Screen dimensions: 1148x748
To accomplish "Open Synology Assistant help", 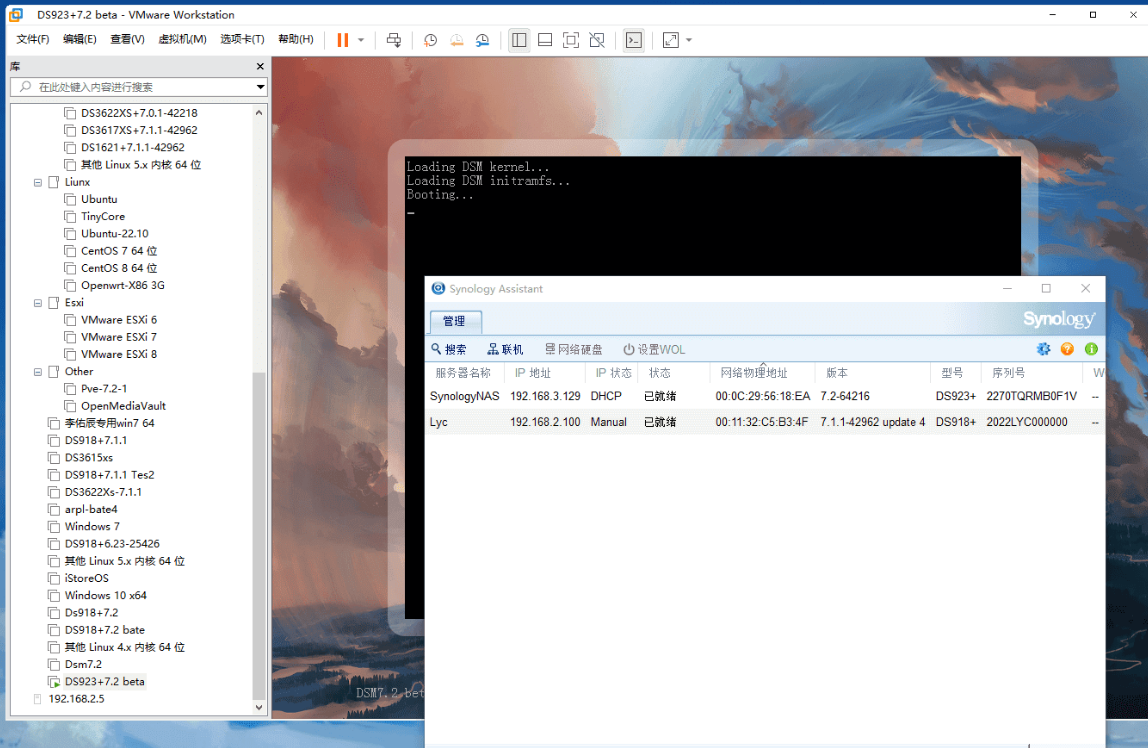I will click(x=1067, y=349).
